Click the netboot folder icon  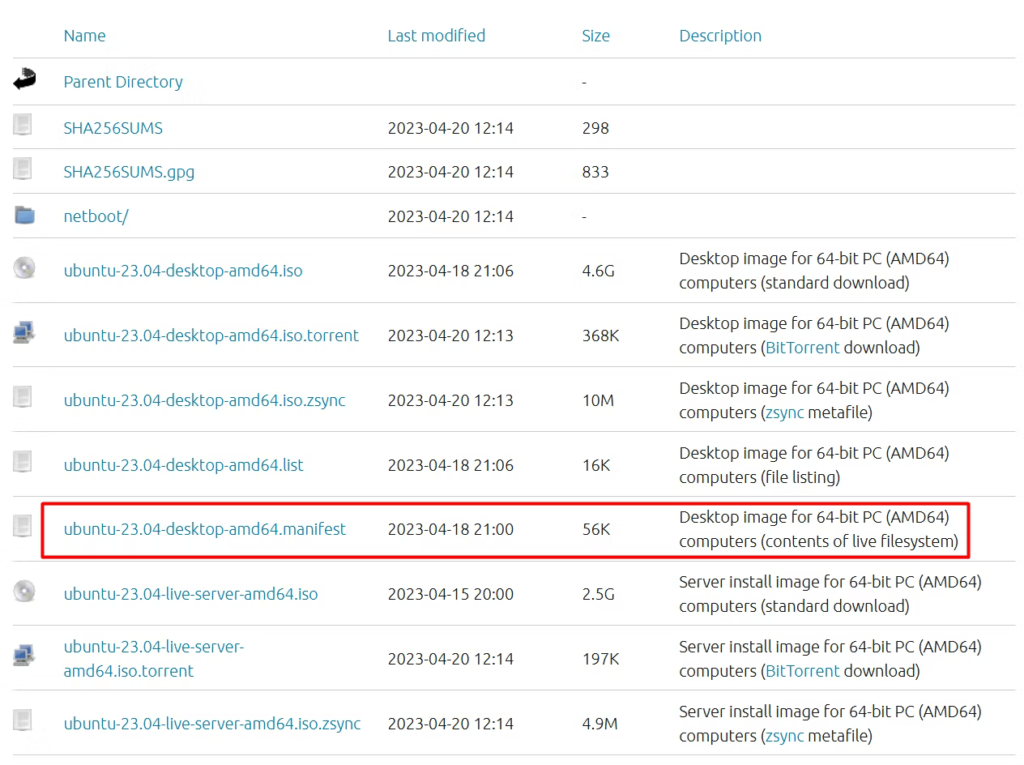tap(24, 215)
